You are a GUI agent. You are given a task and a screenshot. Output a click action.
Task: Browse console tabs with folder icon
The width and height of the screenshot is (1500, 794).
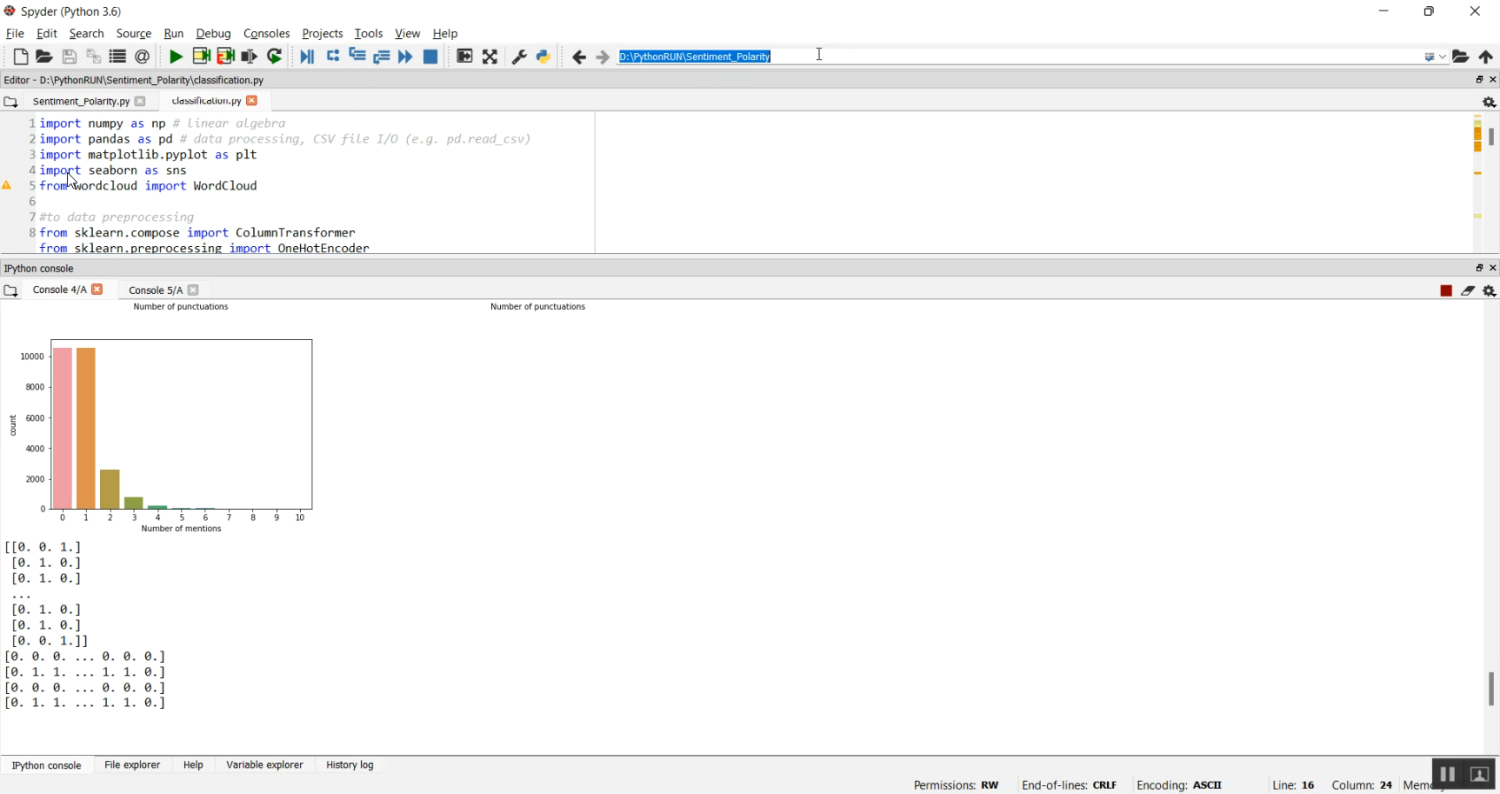point(10,291)
